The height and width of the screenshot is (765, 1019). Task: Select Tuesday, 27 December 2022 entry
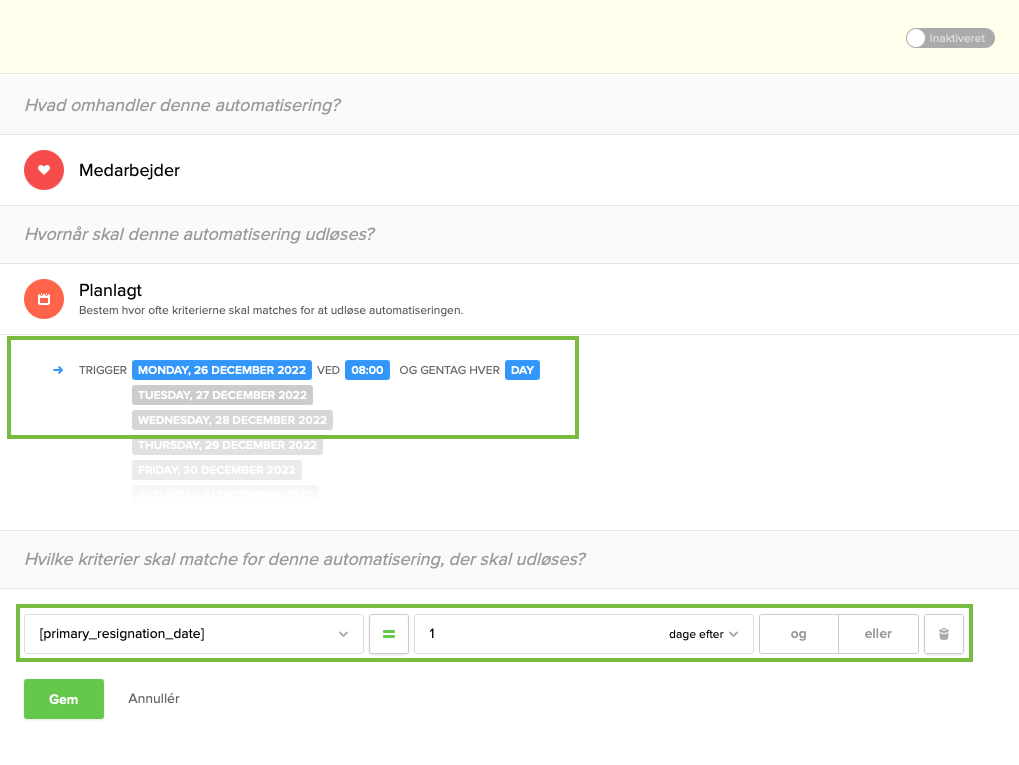pyautogui.click(x=222, y=394)
